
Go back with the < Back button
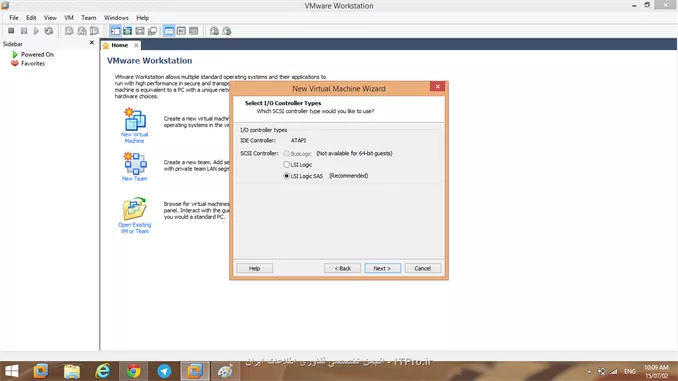coord(342,269)
